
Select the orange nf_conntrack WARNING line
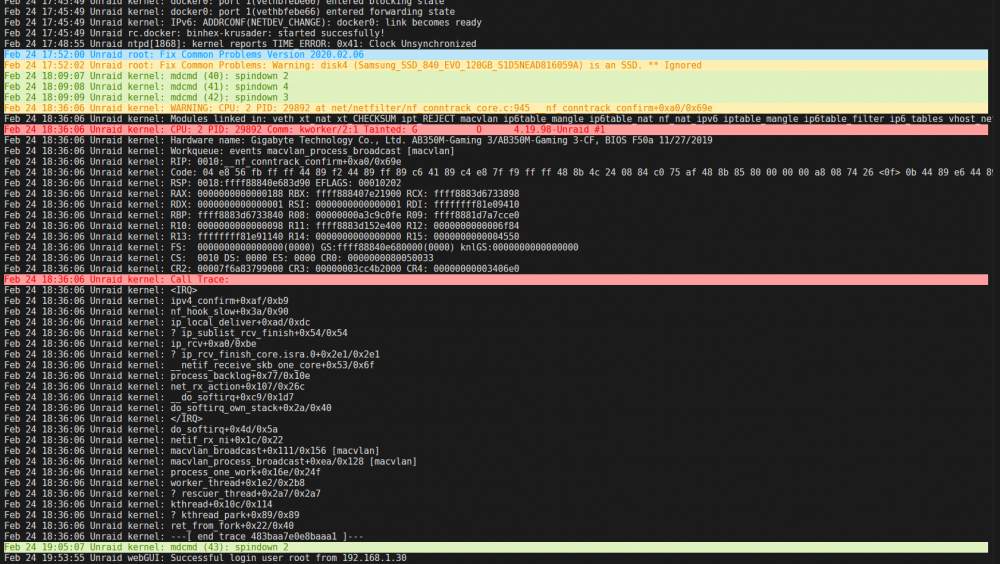click(x=496, y=108)
